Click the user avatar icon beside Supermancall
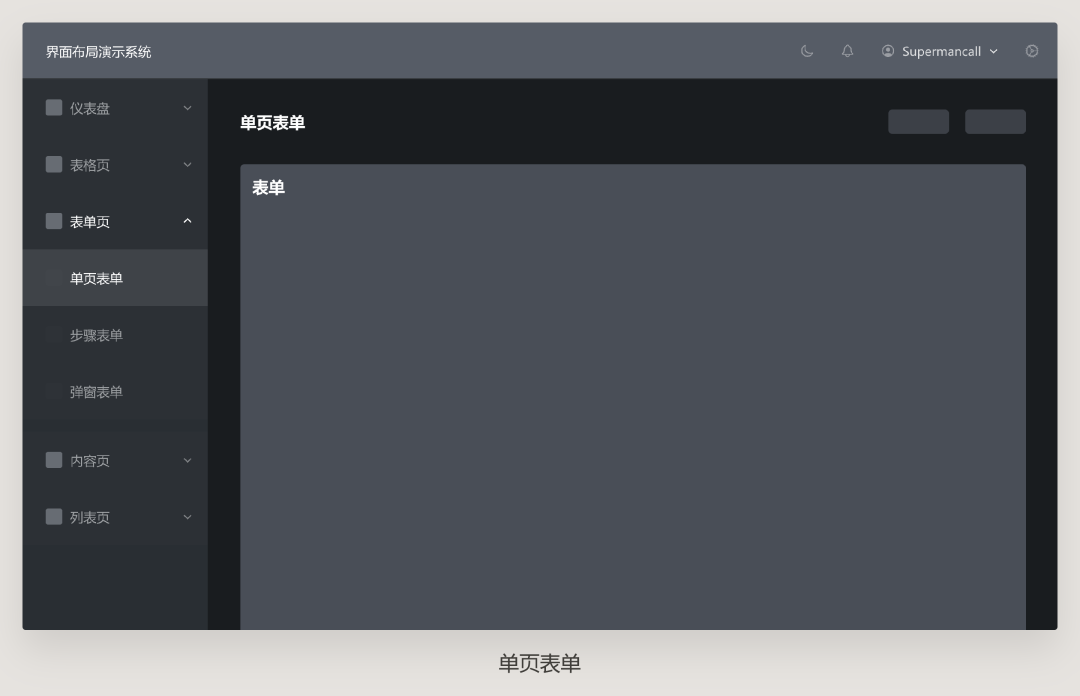This screenshot has width=1080, height=696. click(x=888, y=51)
